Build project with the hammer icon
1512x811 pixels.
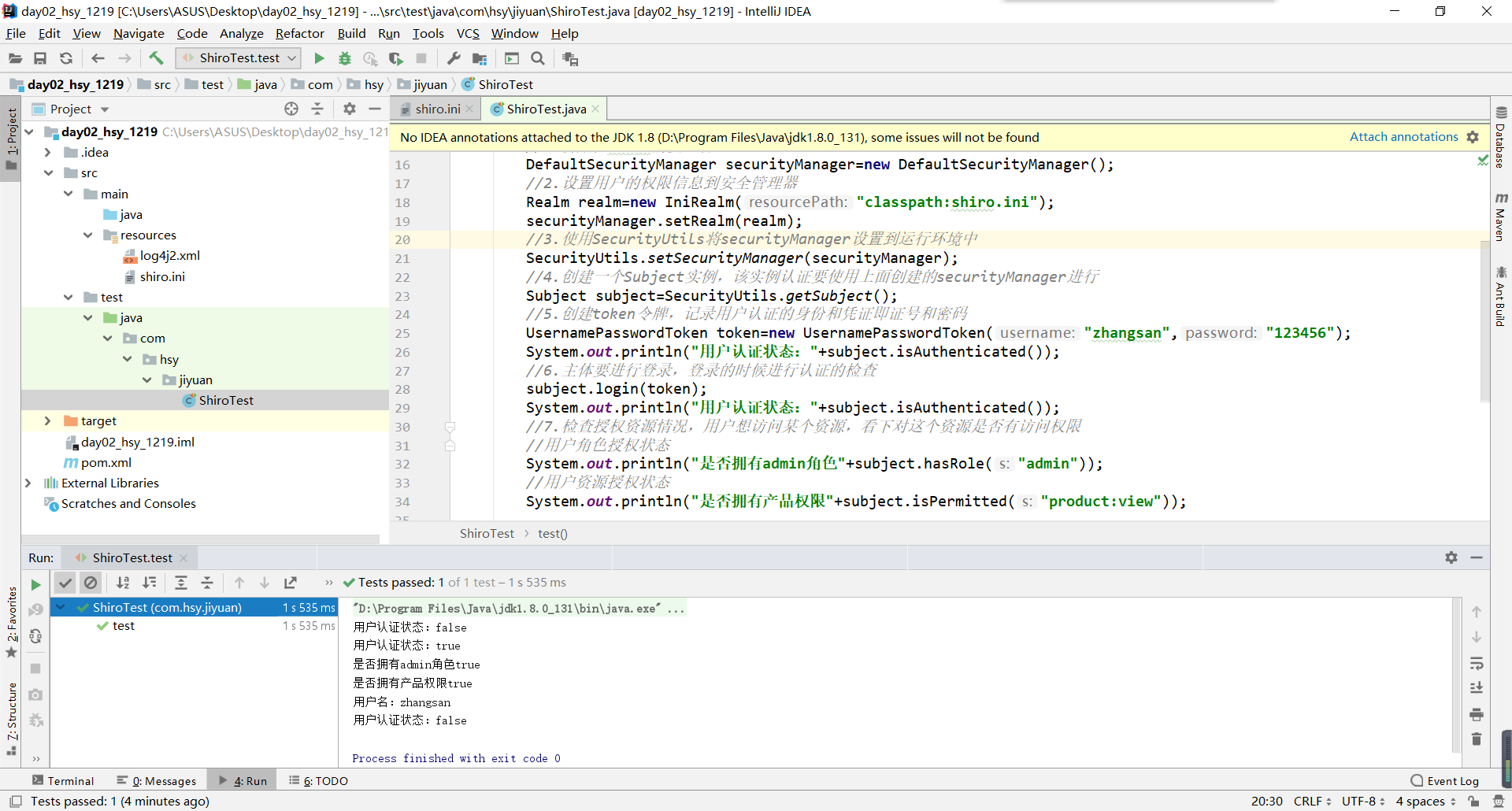(156, 58)
